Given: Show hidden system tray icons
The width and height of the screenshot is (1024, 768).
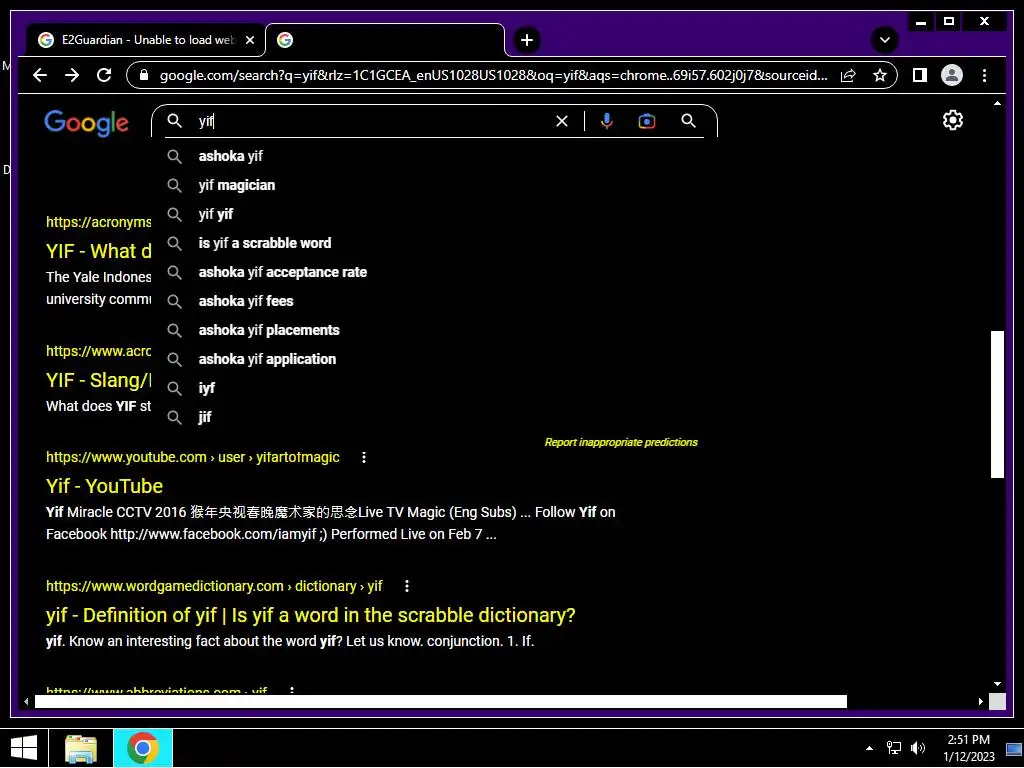Looking at the screenshot, I should click(869, 748).
